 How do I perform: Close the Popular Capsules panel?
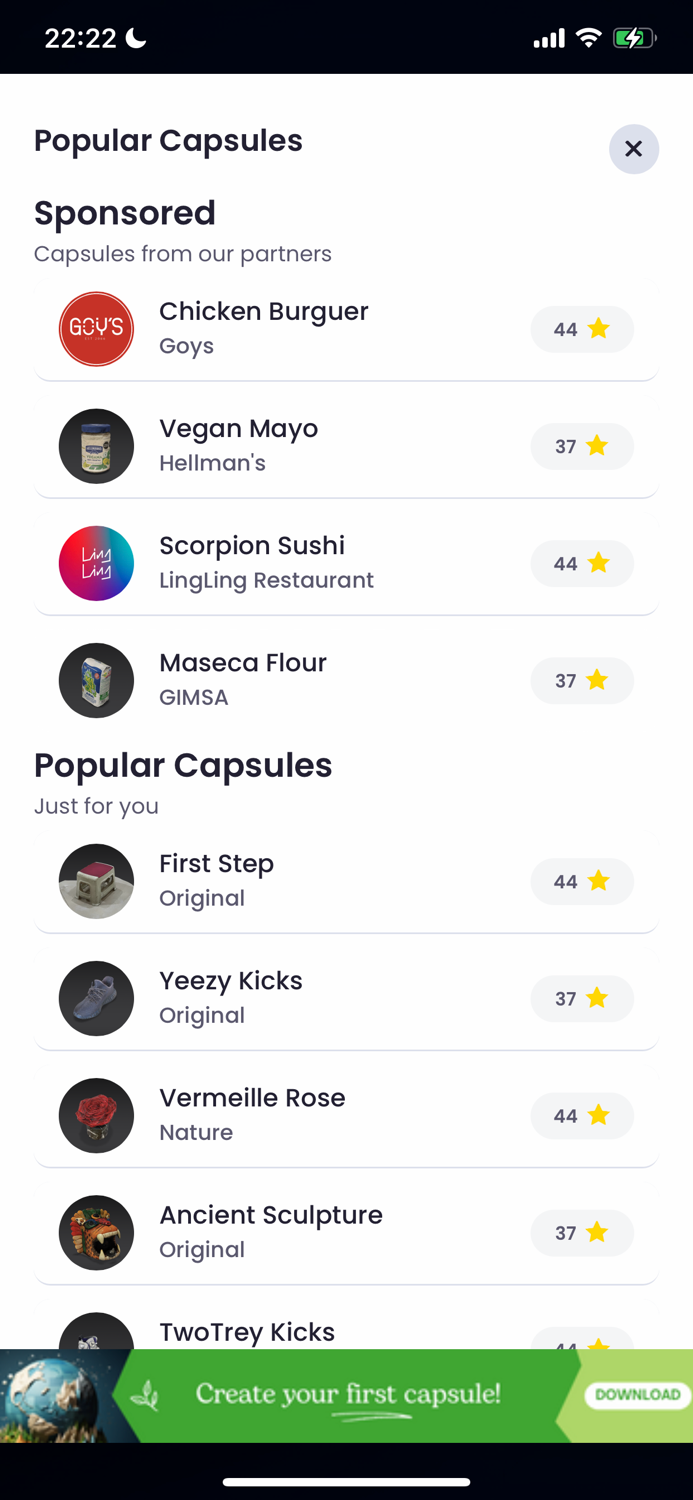[633, 149]
